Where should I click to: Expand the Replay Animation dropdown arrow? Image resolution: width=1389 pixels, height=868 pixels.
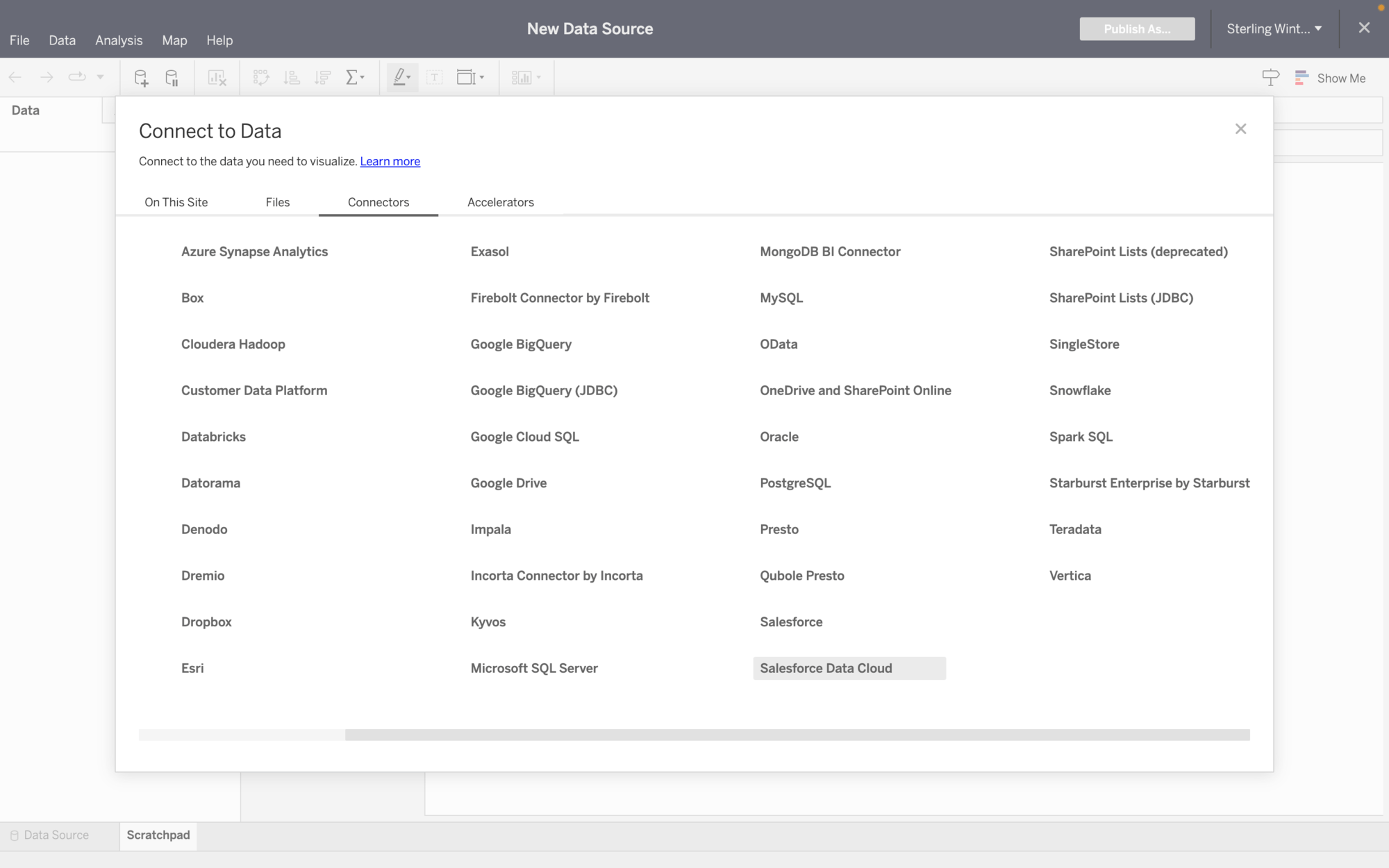click(99, 77)
